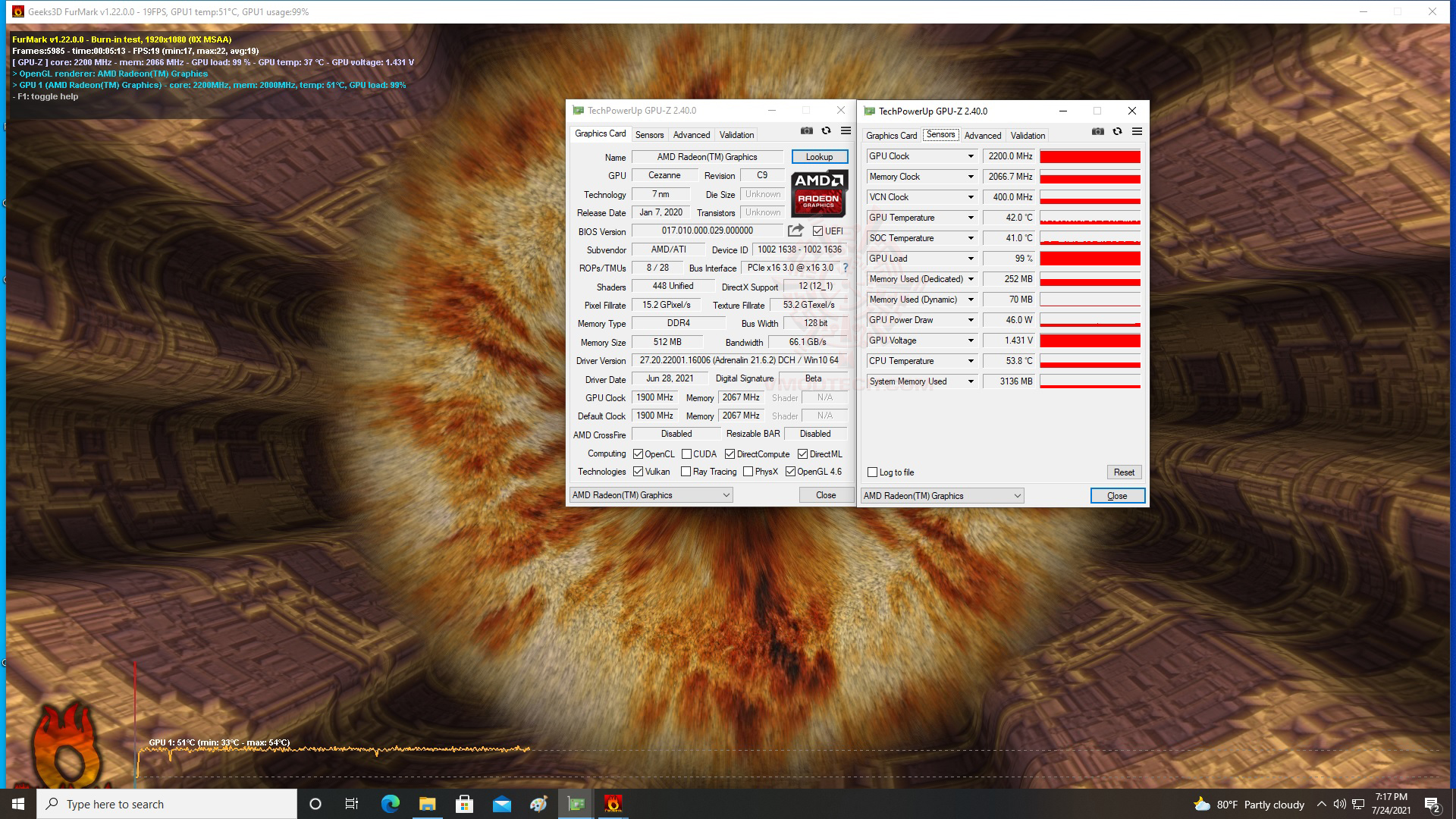
Task: Expand GPU Clock sensor dropdown arrow
Action: 970,156
